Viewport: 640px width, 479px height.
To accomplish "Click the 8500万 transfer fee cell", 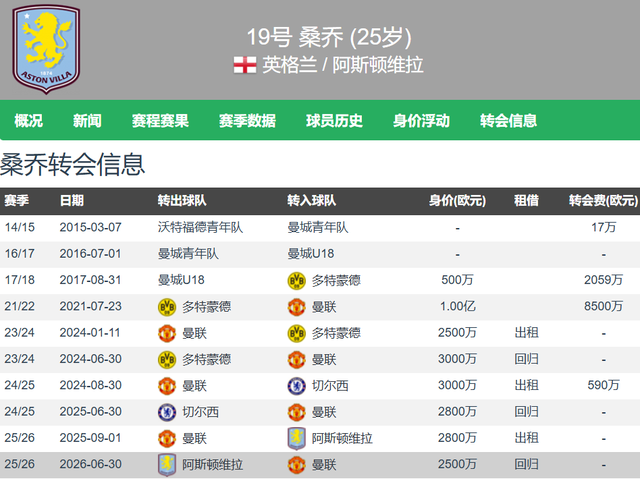I will (x=603, y=306).
